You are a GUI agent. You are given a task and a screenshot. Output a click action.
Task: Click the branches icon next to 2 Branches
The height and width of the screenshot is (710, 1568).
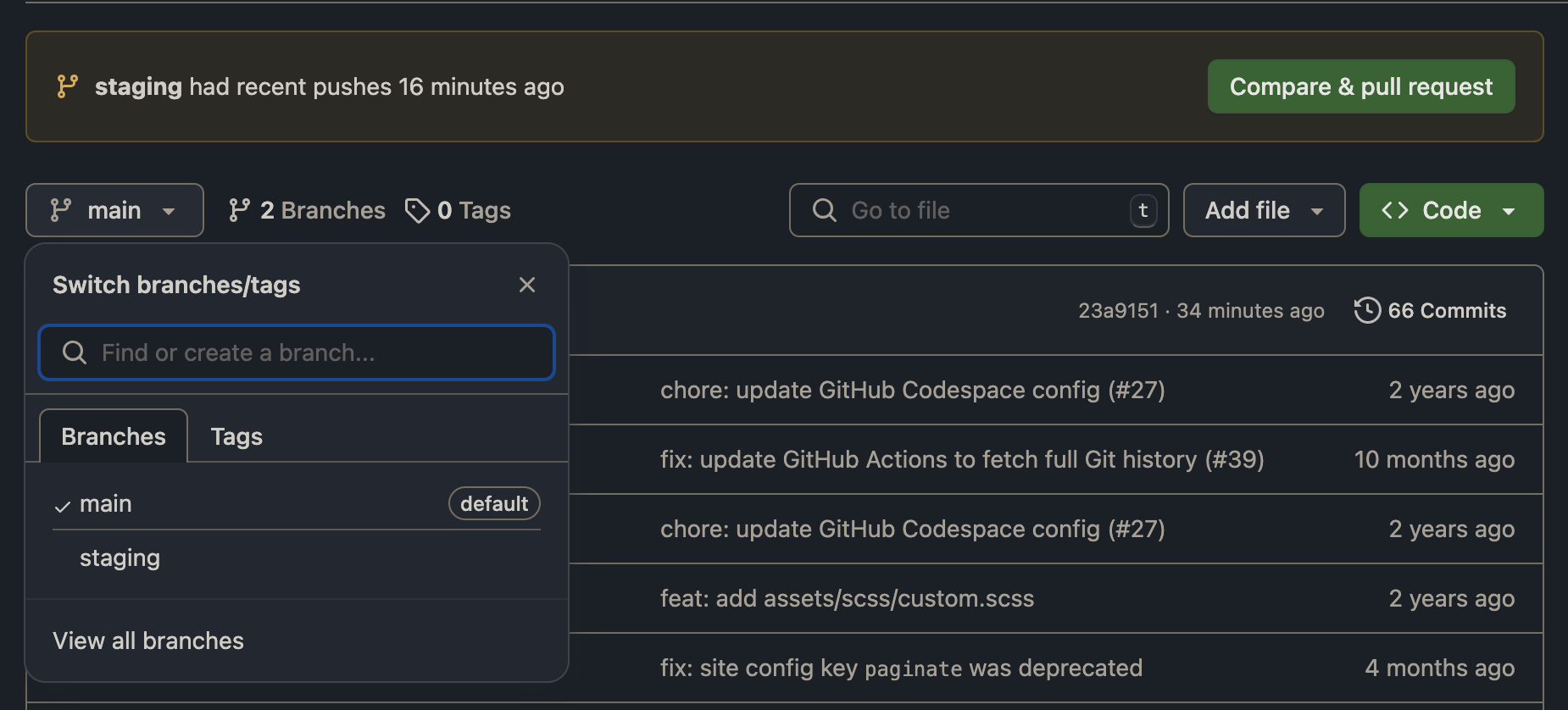pyautogui.click(x=240, y=210)
